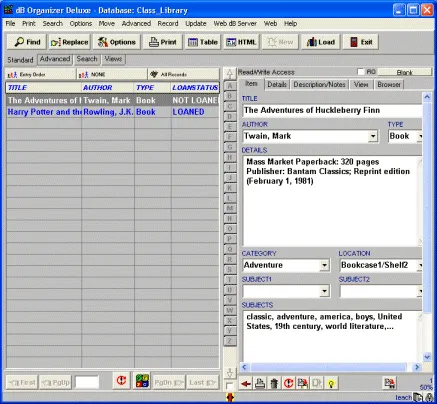The image size is (437, 404).
Task: Click the up arrow above alphabet index
Action: click(x=230, y=73)
